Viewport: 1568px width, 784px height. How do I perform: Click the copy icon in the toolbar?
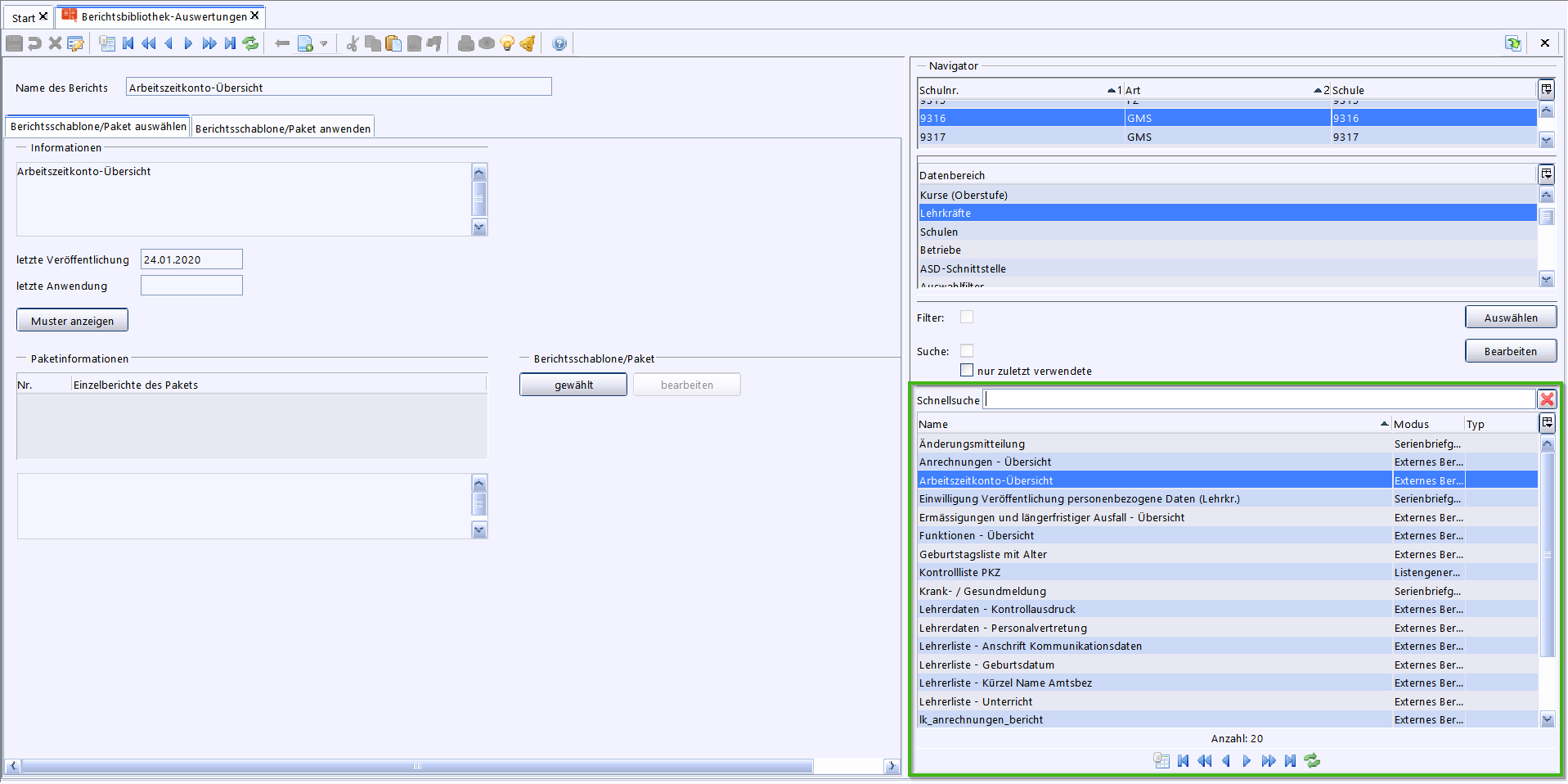373,43
